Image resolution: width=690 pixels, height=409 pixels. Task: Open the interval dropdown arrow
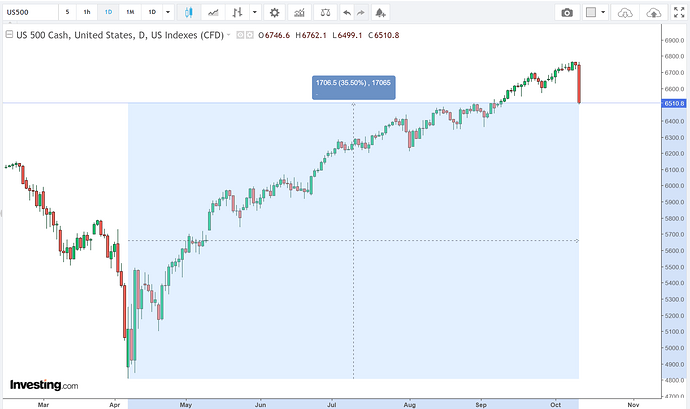(x=168, y=12)
